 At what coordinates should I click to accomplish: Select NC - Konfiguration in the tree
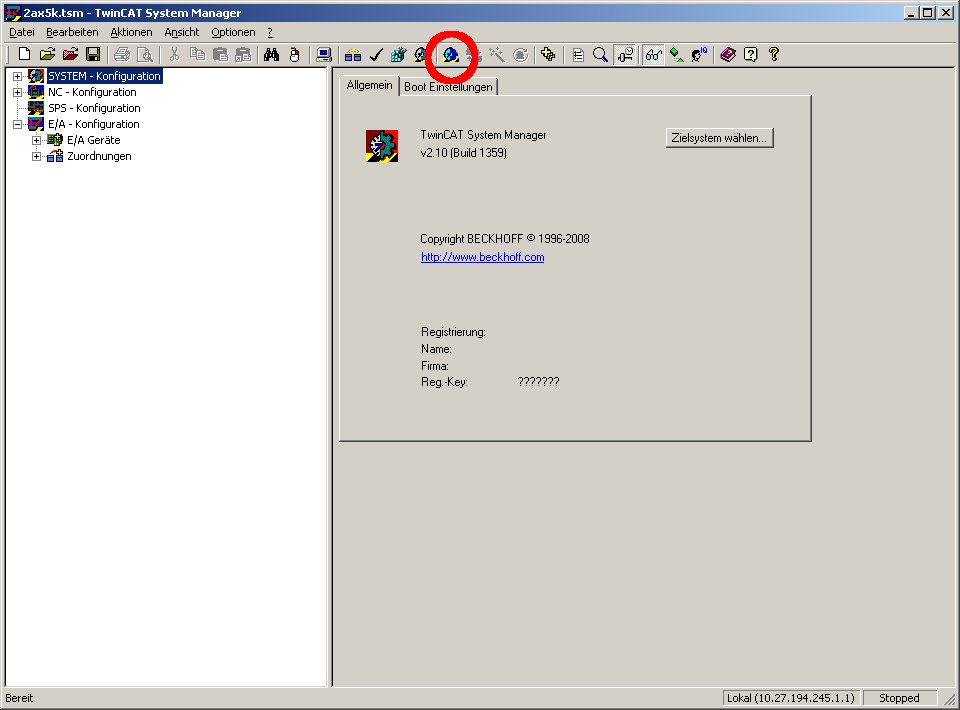tap(92, 92)
